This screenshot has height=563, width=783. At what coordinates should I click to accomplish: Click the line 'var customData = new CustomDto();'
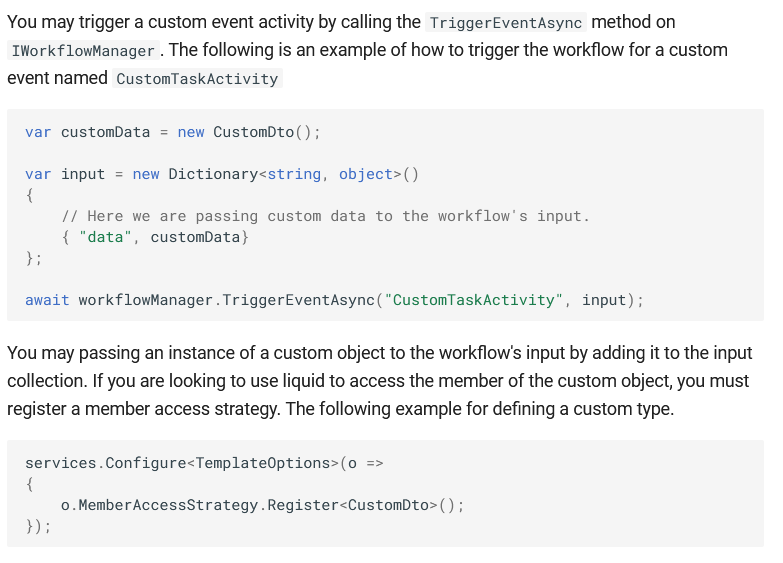pos(173,132)
